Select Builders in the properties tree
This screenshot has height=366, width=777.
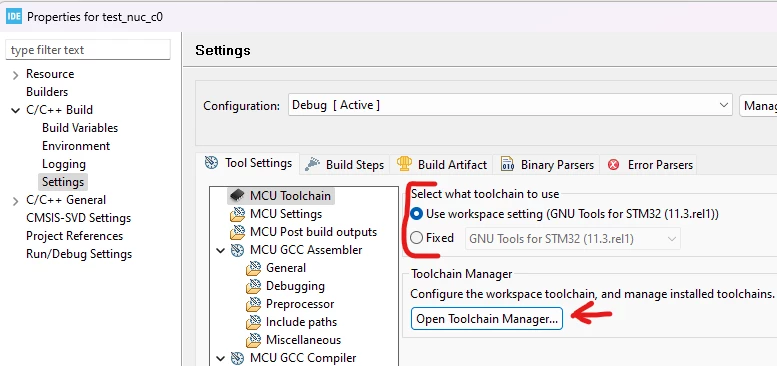pyautogui.click(x=47, y=92)
